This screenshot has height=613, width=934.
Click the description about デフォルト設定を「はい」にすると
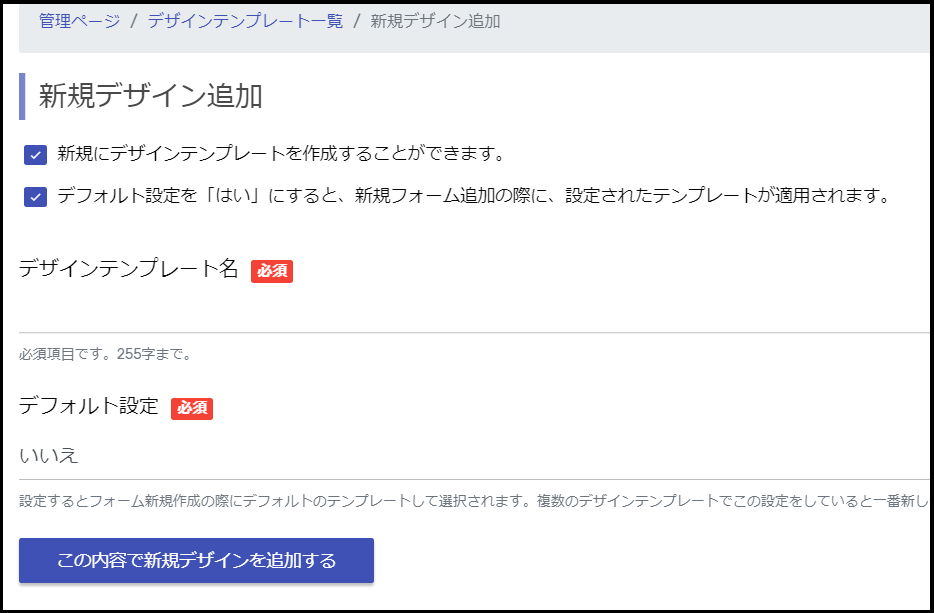click(474, 196)
